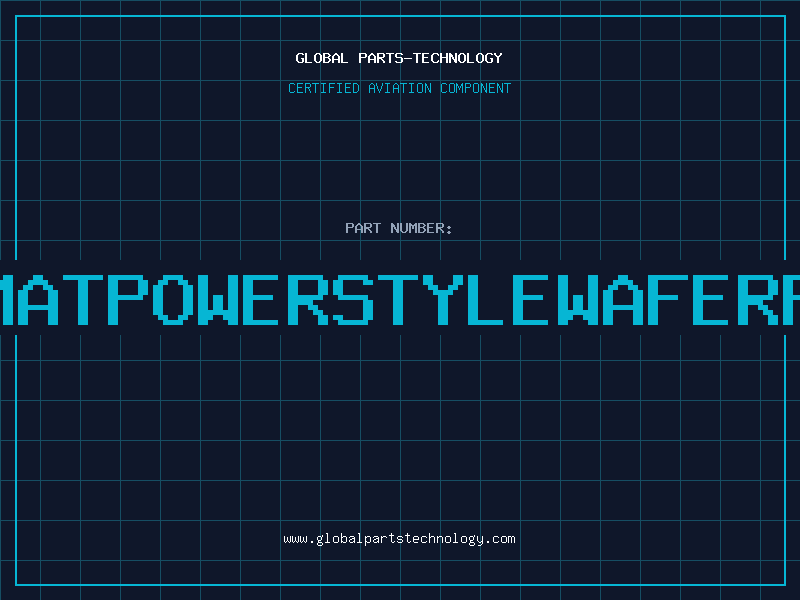The width and height of the screenshot is (800, 600).
Task: Click the word NUMBER: in the label
Action: (421, 228)
